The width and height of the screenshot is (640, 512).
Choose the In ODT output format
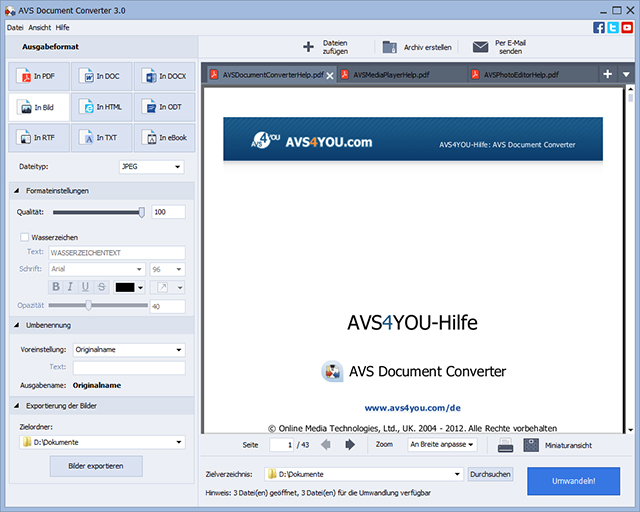point(164,107)
